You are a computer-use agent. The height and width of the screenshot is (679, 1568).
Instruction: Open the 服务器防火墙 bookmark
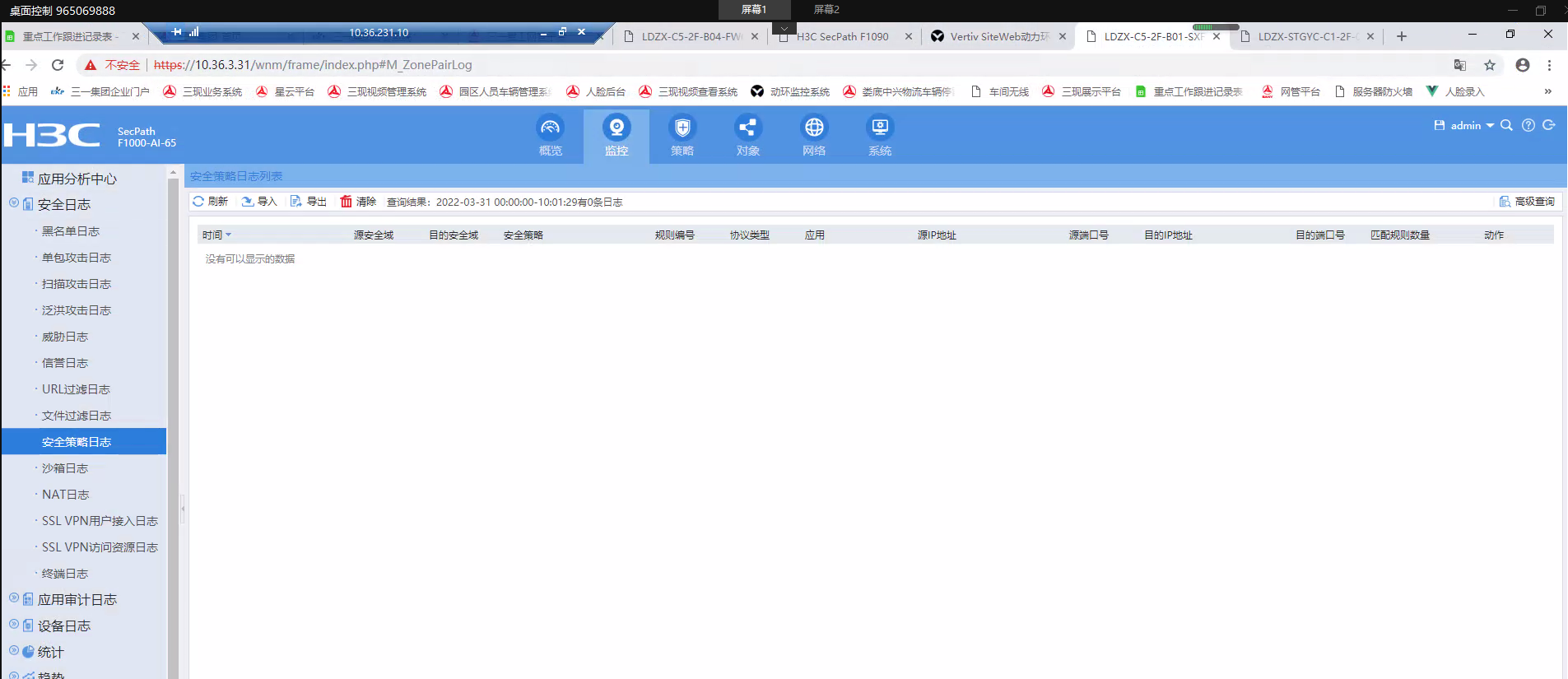(x=1374, y=91)
